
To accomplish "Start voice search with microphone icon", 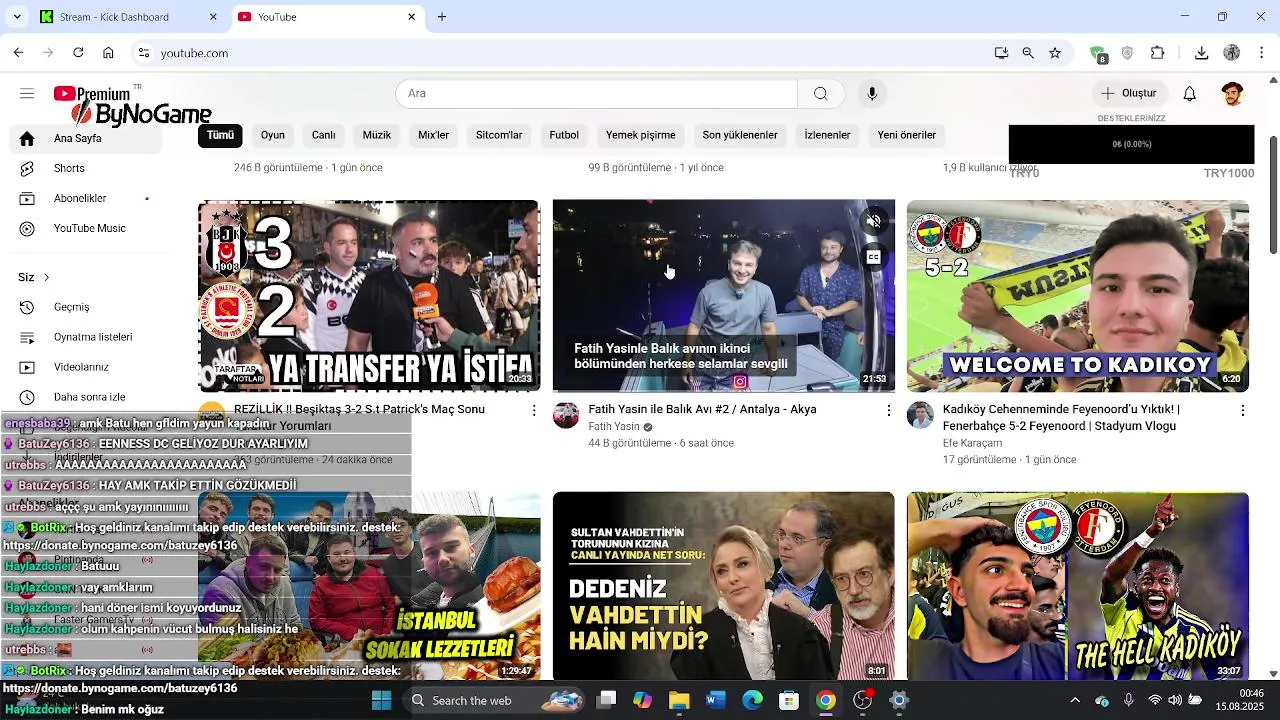I will [x=872, y=93].
